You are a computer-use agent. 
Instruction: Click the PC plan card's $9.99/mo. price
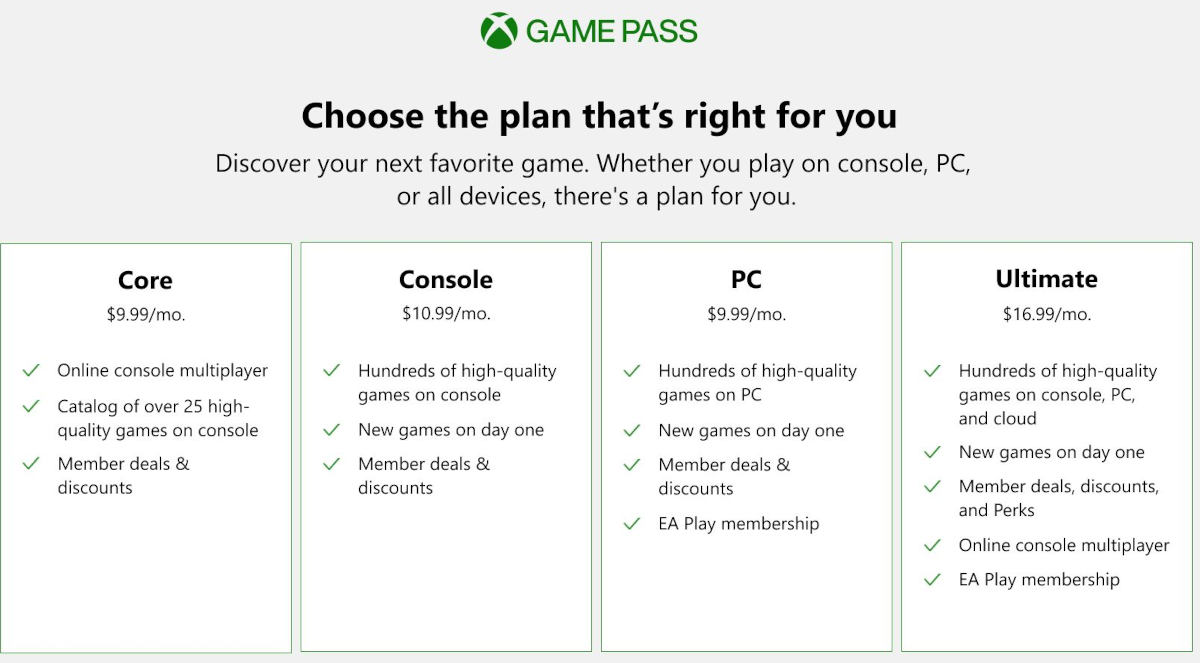(x=746, y=314)
